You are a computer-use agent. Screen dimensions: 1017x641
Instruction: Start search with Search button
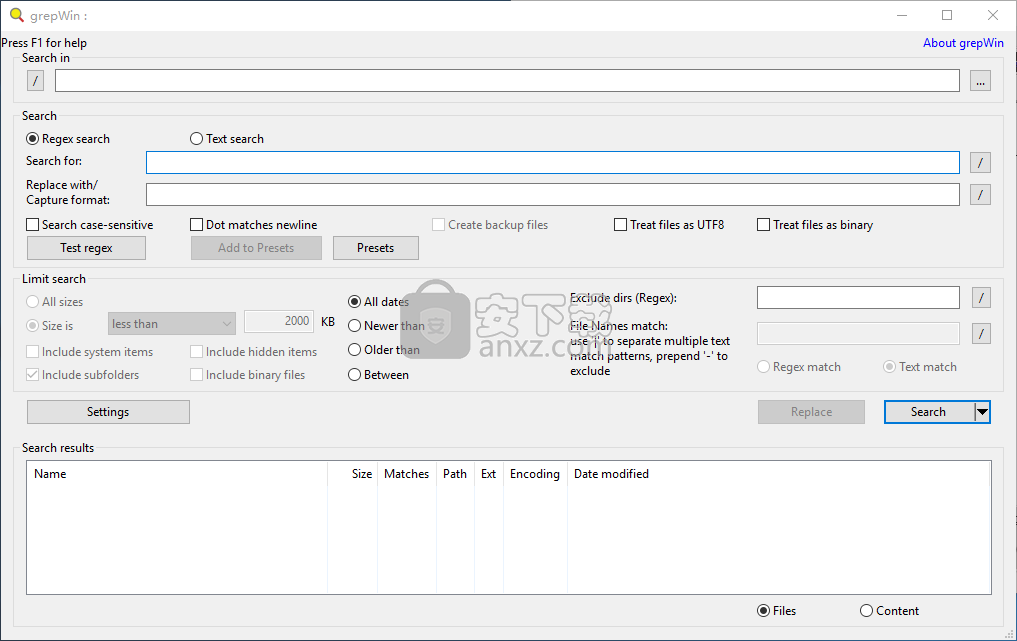coord(929,412)
